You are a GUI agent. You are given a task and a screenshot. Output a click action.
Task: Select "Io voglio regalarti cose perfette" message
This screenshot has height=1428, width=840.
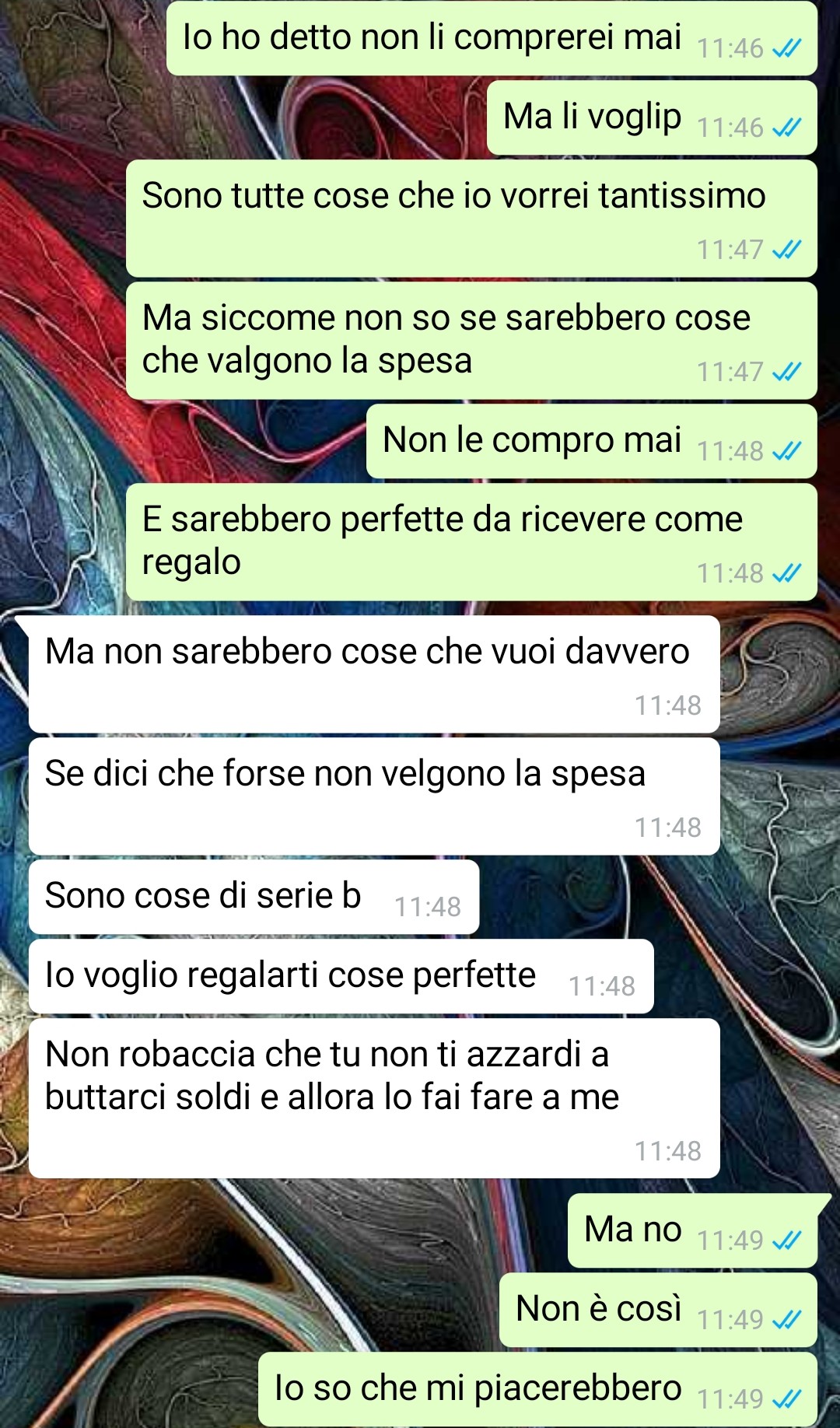[x=341, y=976]
